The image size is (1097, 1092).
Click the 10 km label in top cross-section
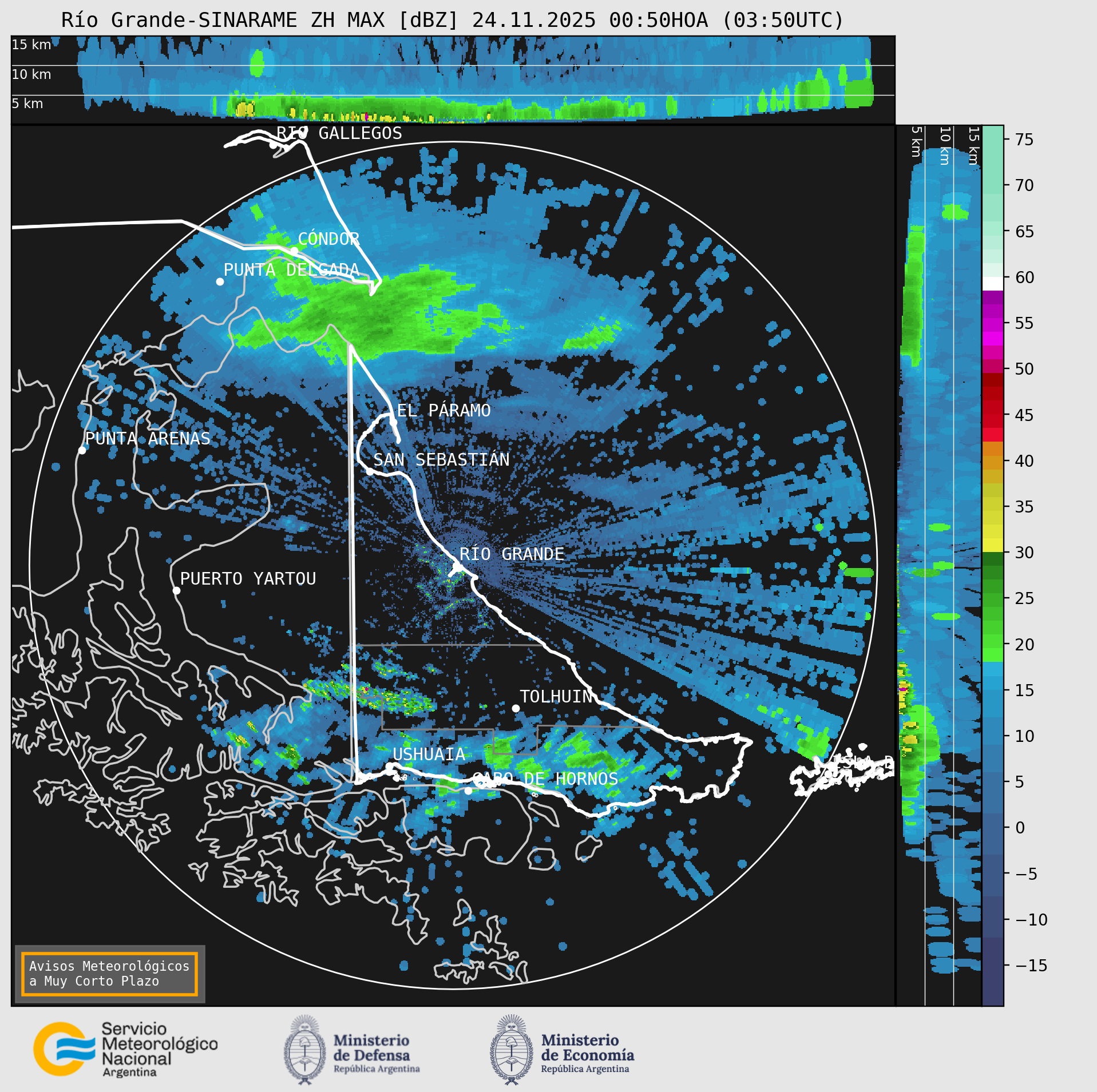point(31,74)
